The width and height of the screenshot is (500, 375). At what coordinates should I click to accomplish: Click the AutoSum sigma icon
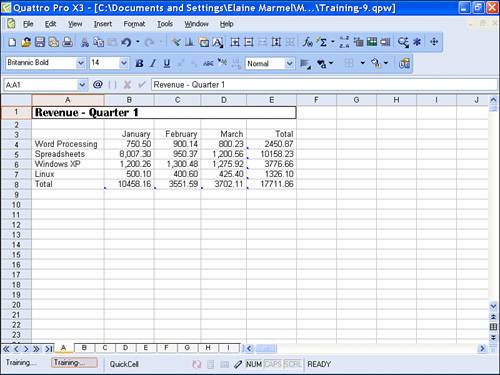click(323, 42)
